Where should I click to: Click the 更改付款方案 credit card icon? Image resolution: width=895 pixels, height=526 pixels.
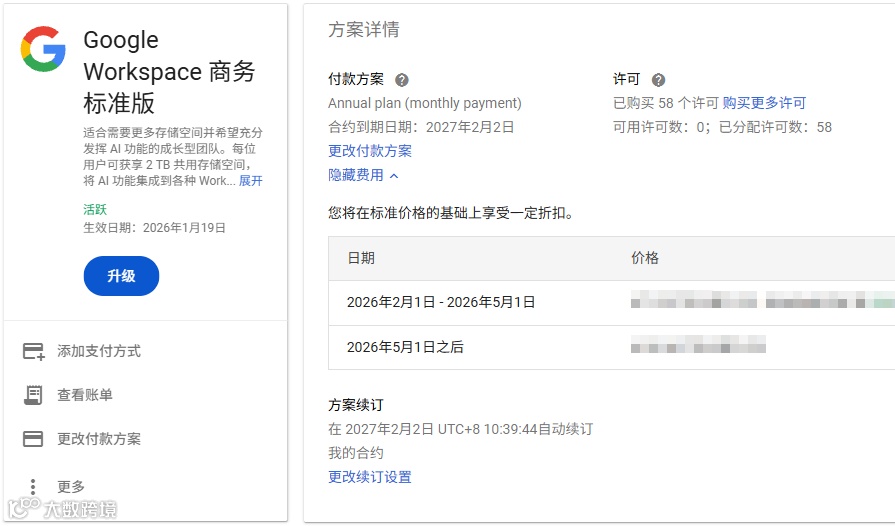33,439
